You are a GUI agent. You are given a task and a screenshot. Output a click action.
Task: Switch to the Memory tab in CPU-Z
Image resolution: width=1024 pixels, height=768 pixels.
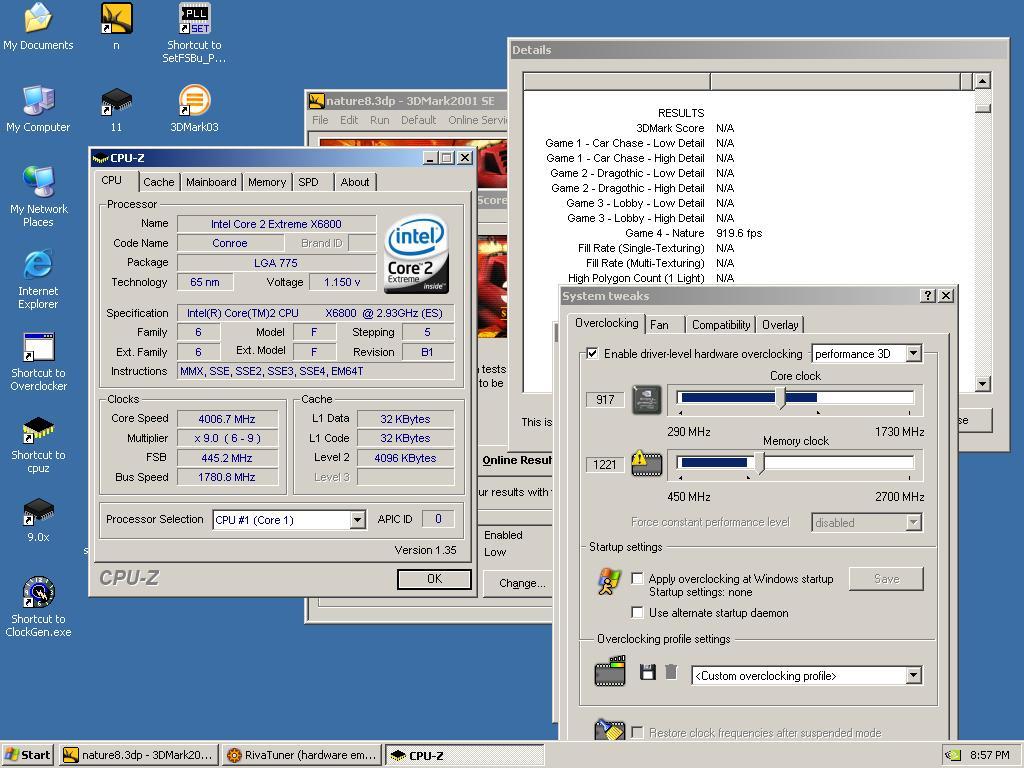click(x=266, y=182)
